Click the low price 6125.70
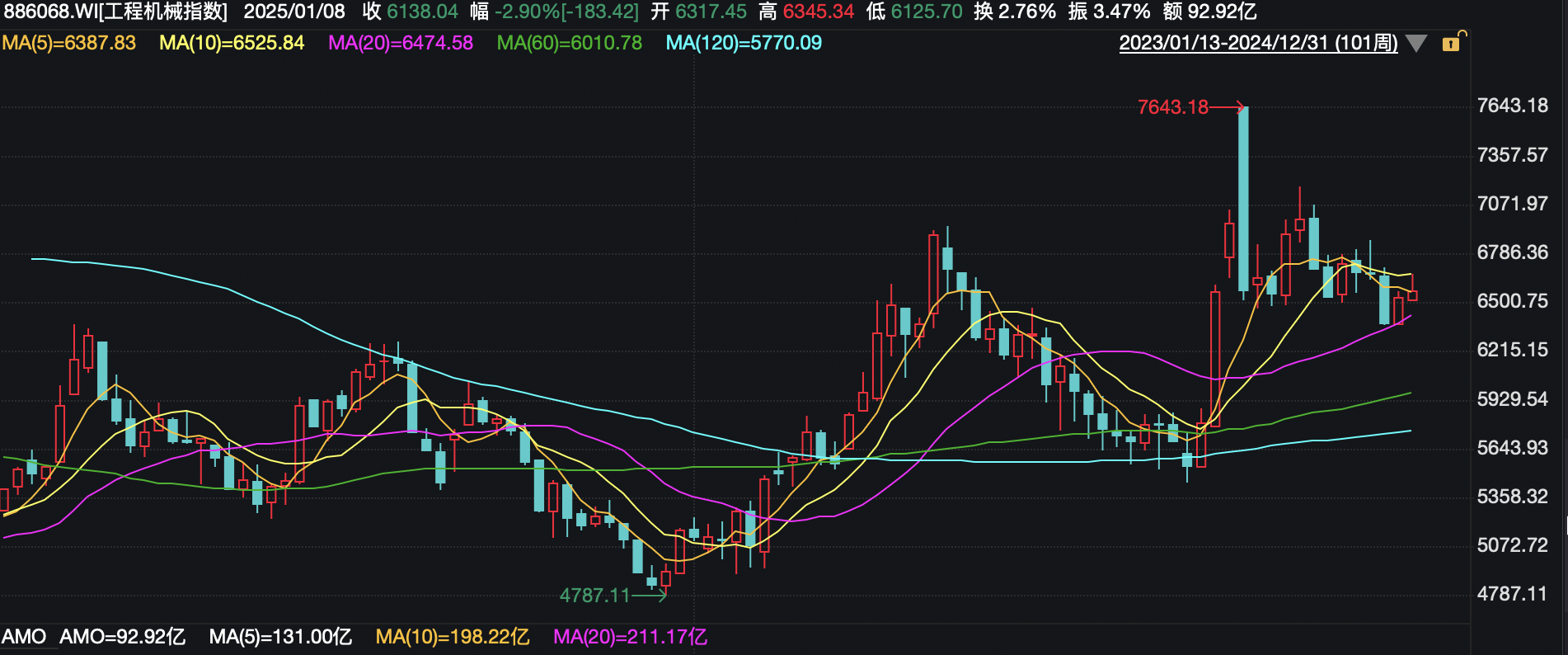This screenshot has width=1568, height=655. coord(927,12)
